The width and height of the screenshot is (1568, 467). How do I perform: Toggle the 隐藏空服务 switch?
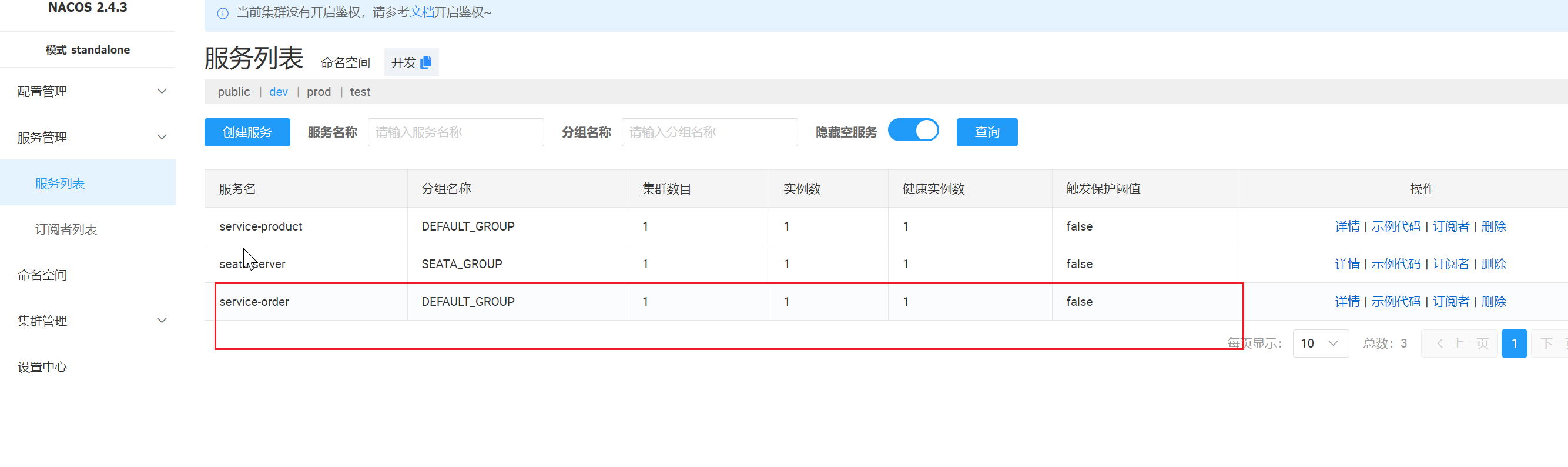tap(913, 131)
